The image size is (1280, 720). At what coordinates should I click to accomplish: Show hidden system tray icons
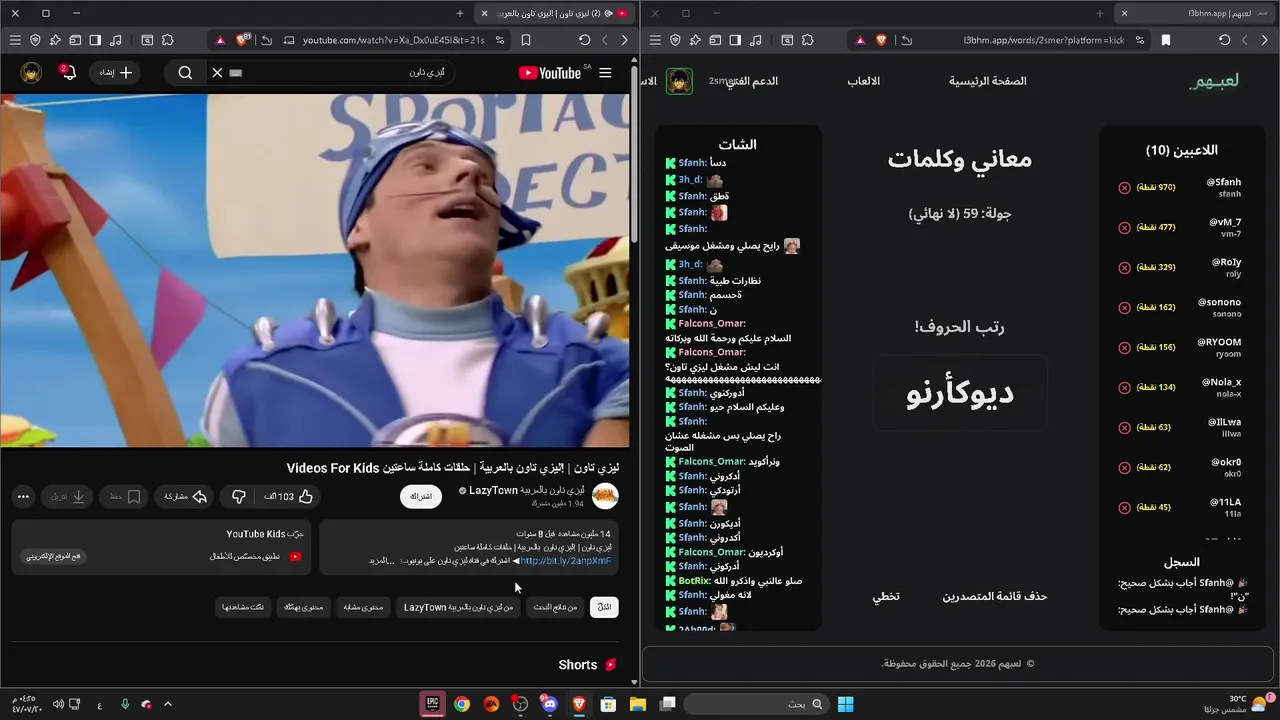coord(168,704)
